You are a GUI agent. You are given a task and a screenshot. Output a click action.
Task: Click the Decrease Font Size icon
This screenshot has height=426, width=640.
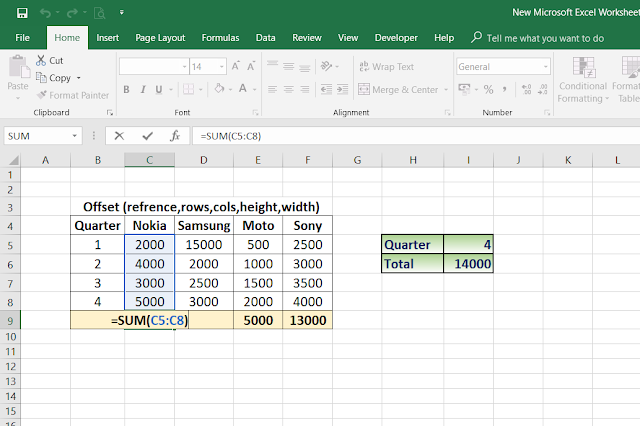(251, 66)
